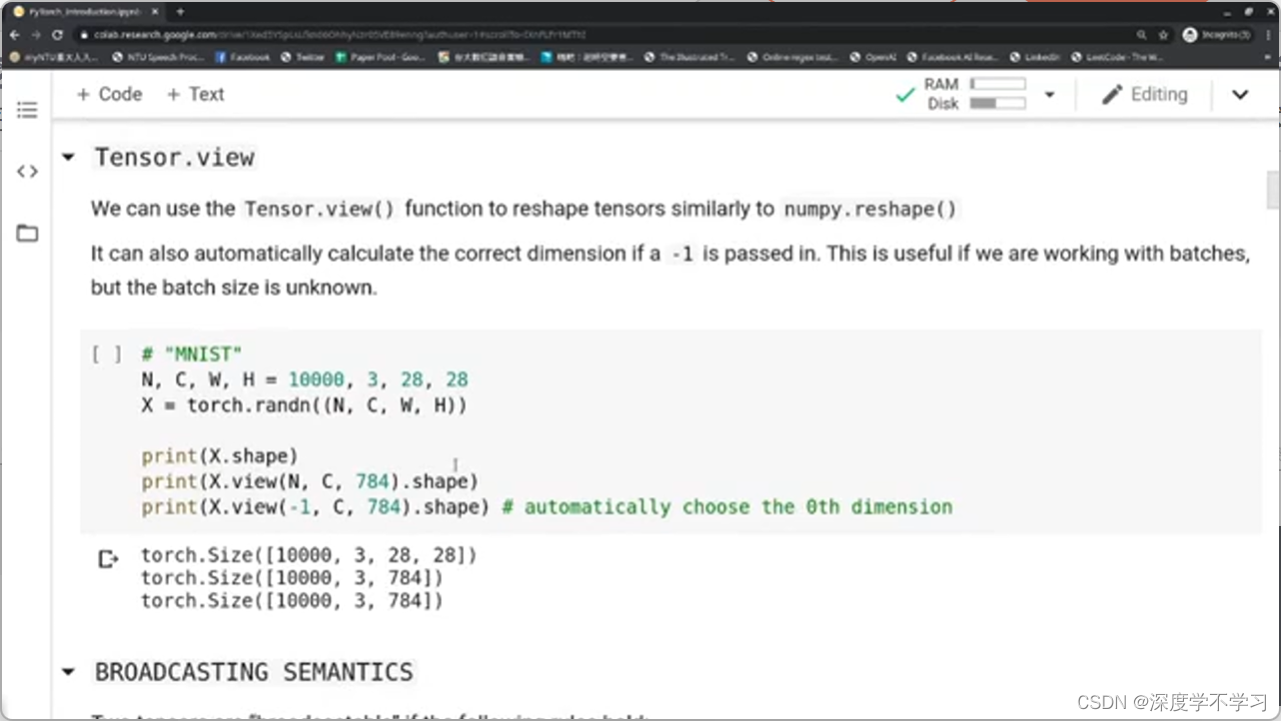Click the green connected checkmark
The image size is (1281, 721).
point(905,95)
